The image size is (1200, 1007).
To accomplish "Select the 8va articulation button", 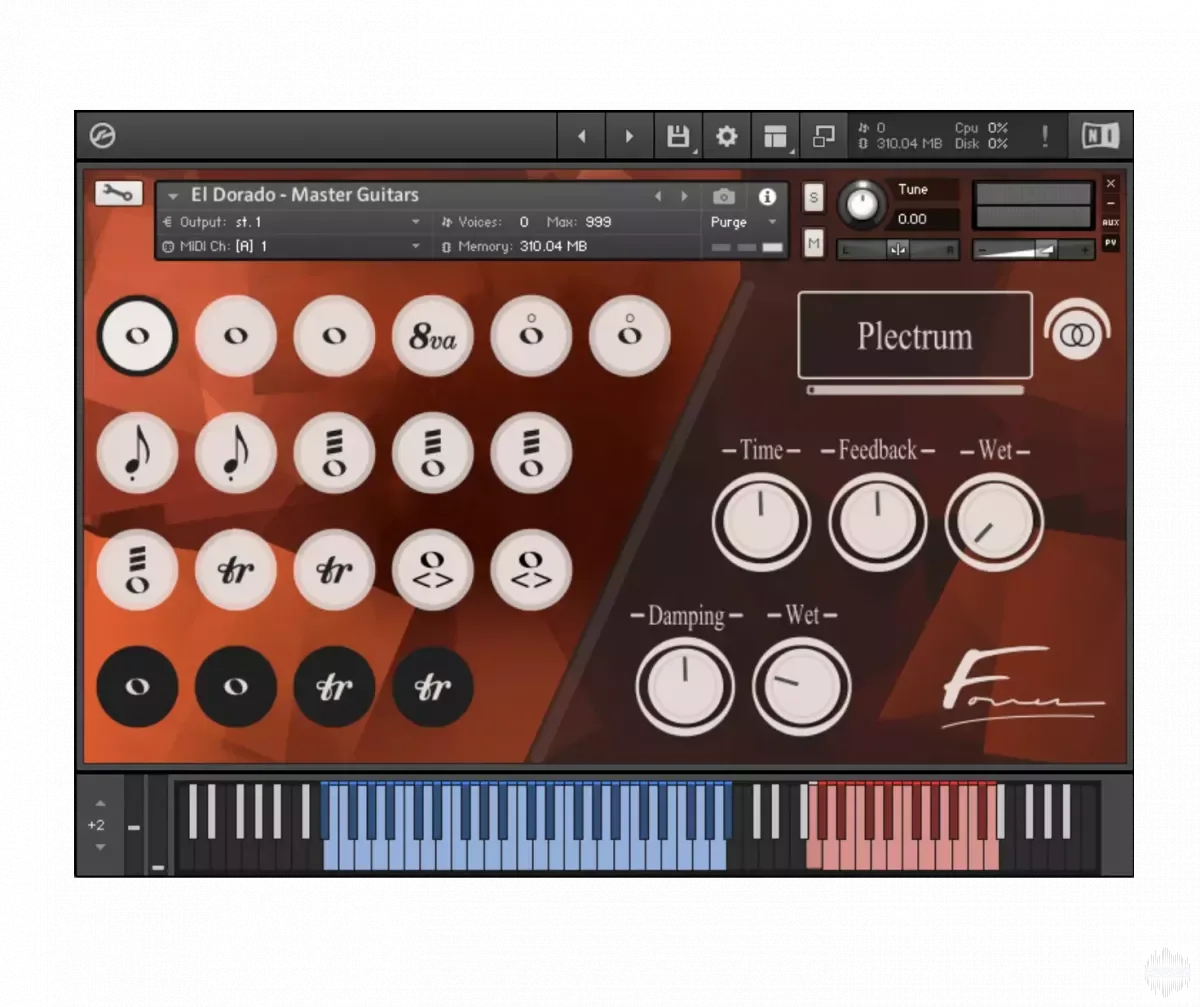I will pyautogui.click(x=432, y=336).
